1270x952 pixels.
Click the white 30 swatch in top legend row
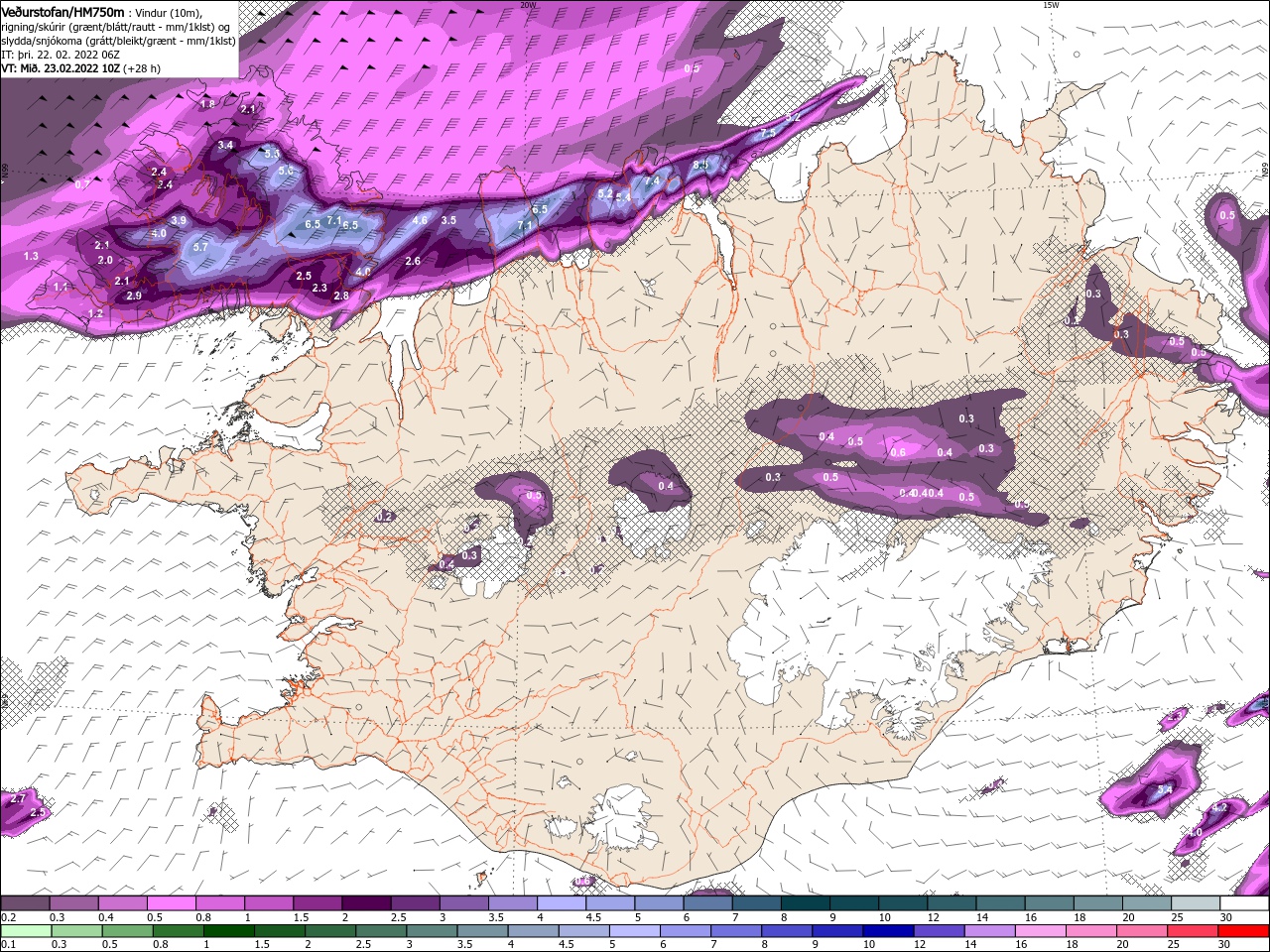(x=1245, y=903)
